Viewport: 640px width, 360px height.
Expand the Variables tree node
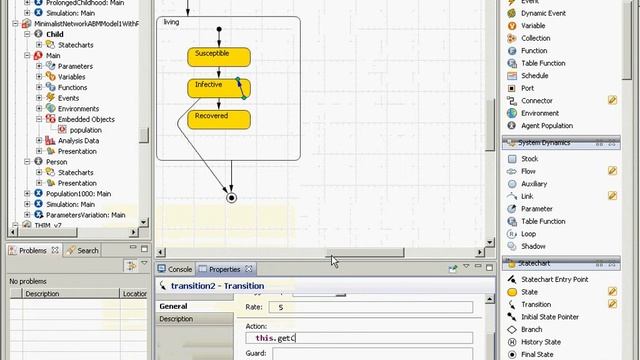tap(39, 76)
